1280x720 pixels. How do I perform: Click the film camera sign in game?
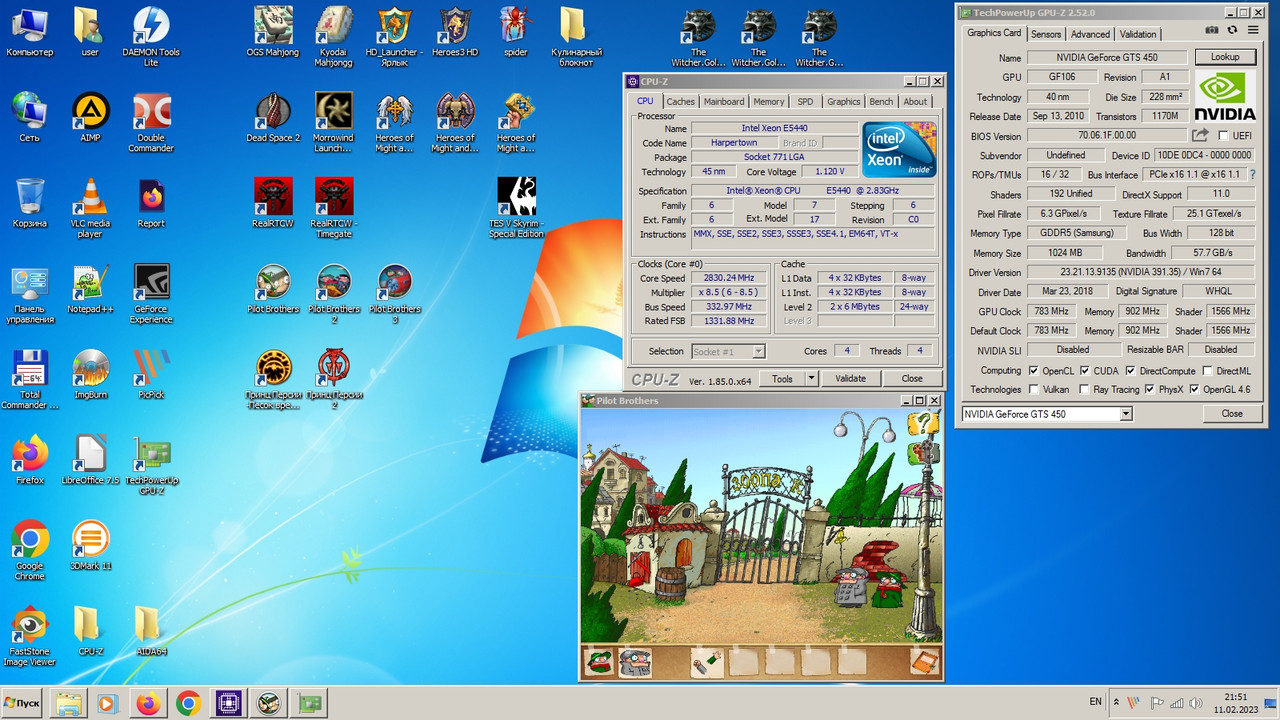[x=923, y=455]
